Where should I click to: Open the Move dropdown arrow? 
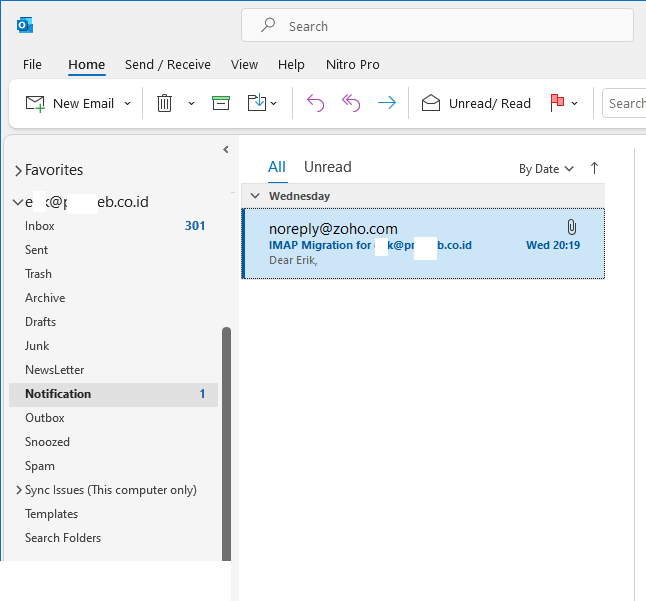click(274, 104)
